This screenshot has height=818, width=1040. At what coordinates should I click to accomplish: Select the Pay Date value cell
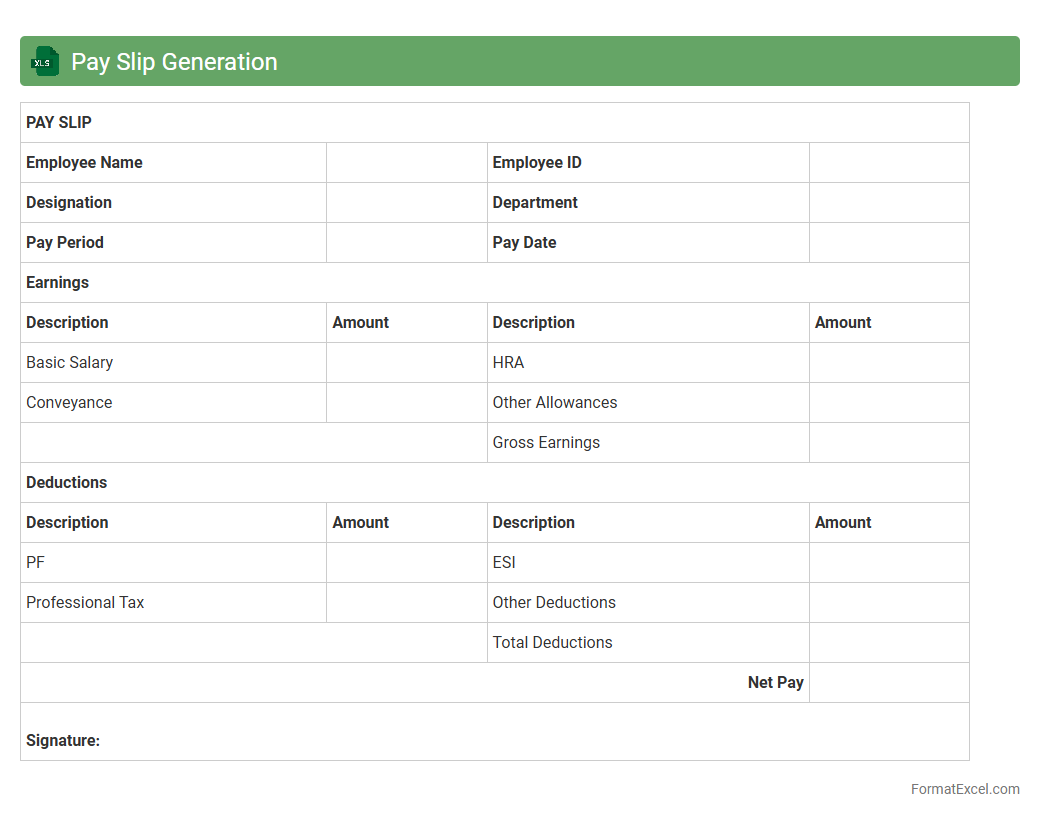click(888, 243)
